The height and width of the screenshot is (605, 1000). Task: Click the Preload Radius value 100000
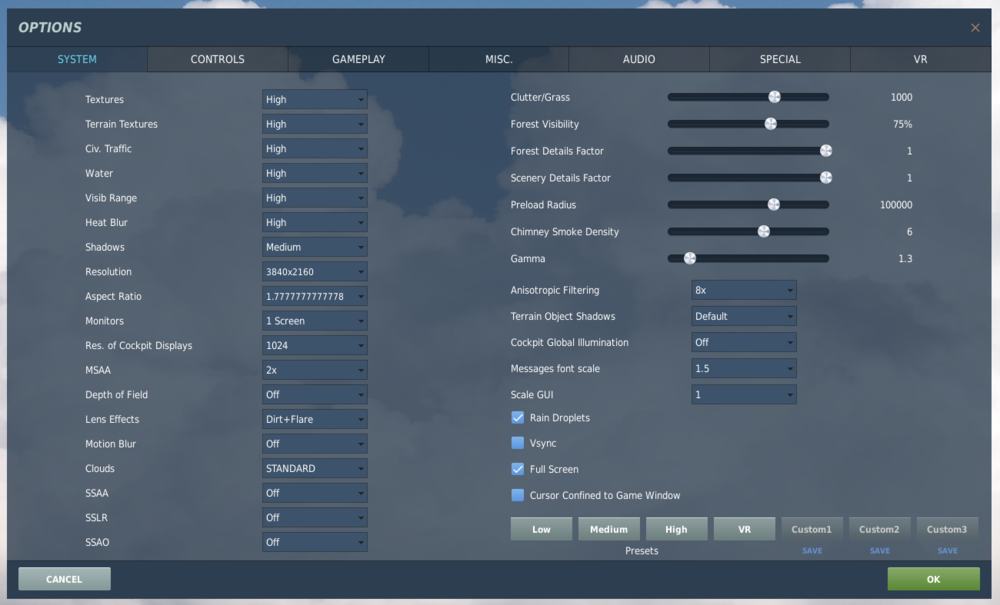(x=896, y=205)
